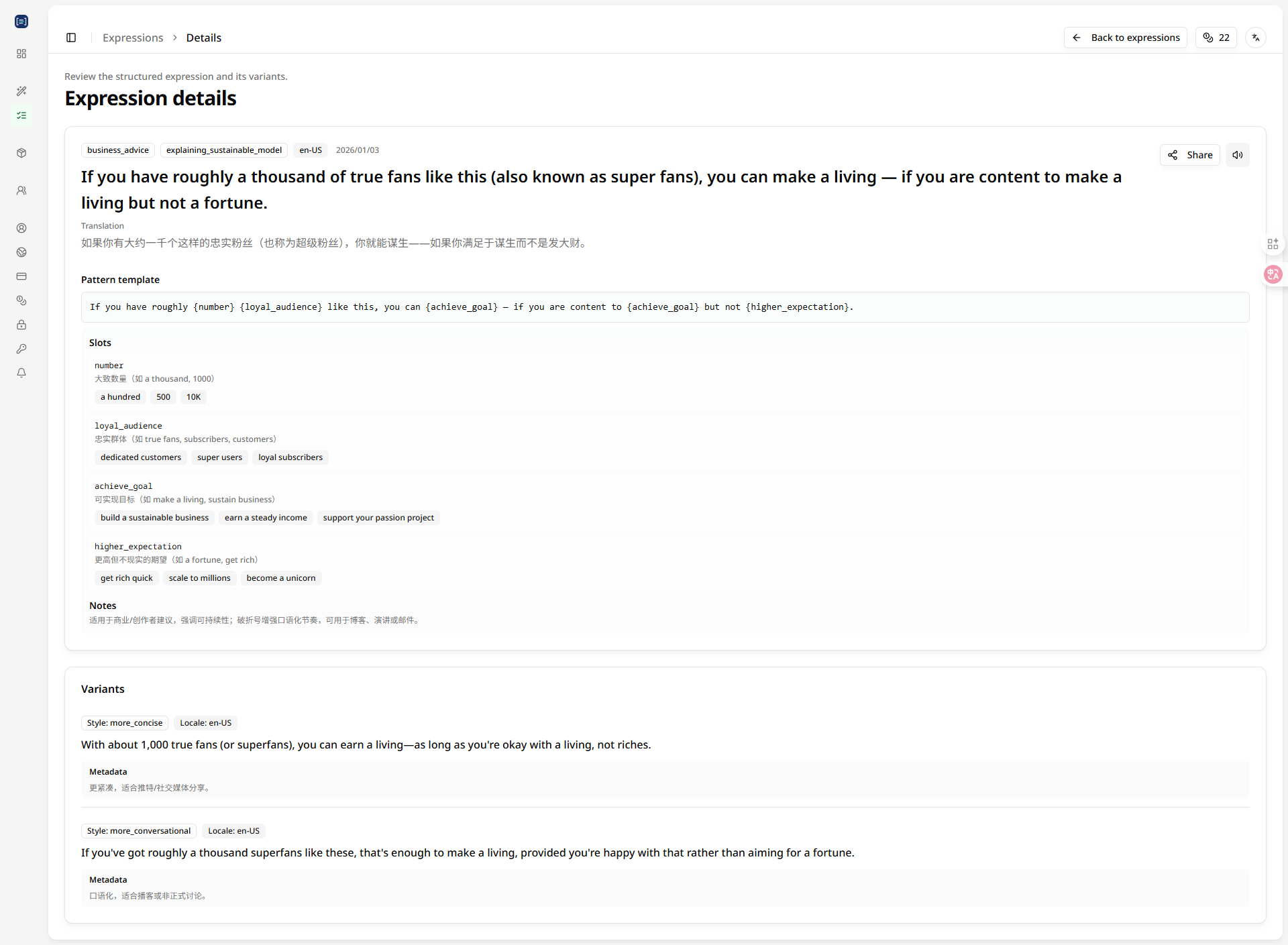
Task: Open the credit card sidebar icon
Action: click(x=21, y=276)
